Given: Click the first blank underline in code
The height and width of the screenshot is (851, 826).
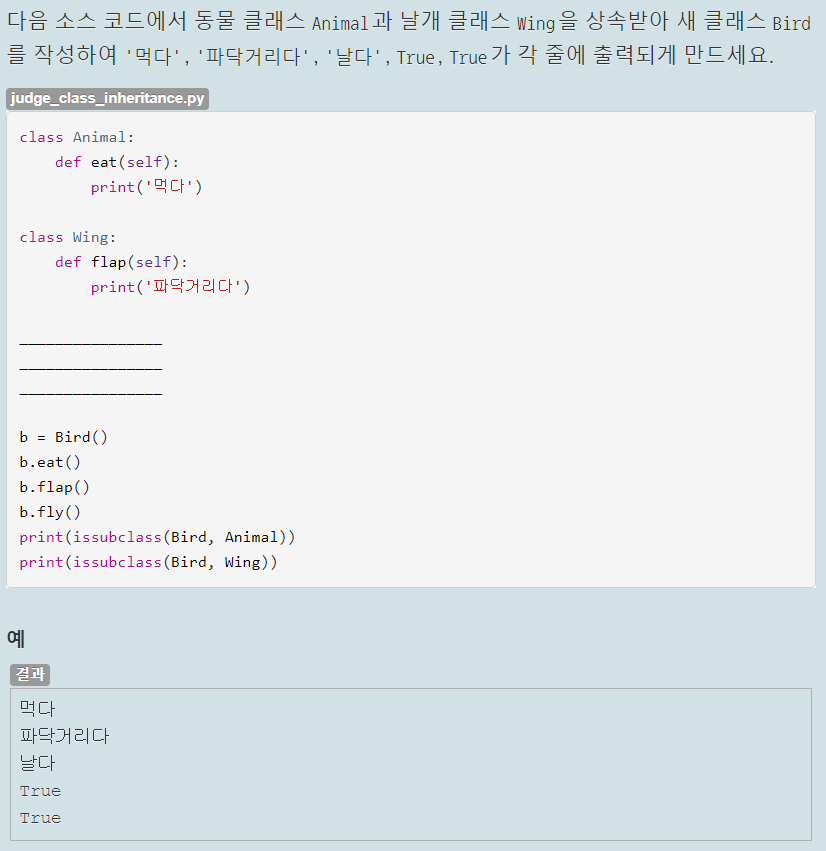Looking at the screenshot, I should 91,344.
